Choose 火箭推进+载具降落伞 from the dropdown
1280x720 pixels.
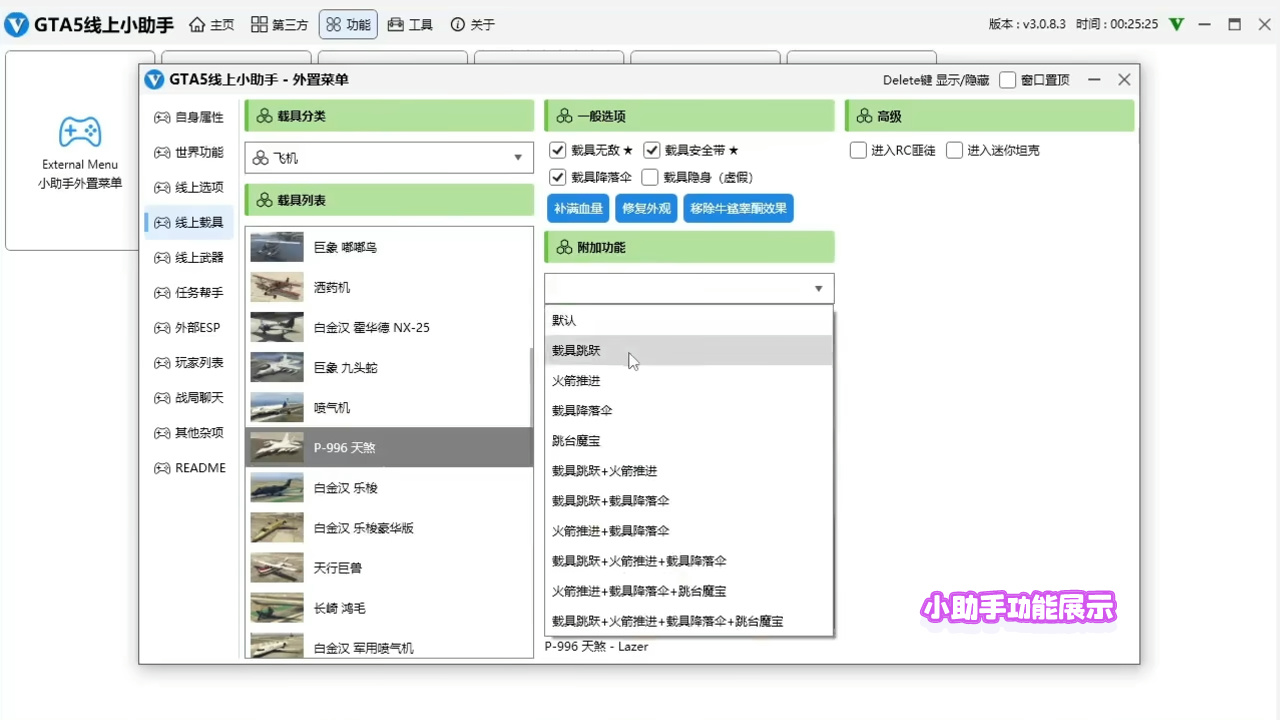pos(689,530)
